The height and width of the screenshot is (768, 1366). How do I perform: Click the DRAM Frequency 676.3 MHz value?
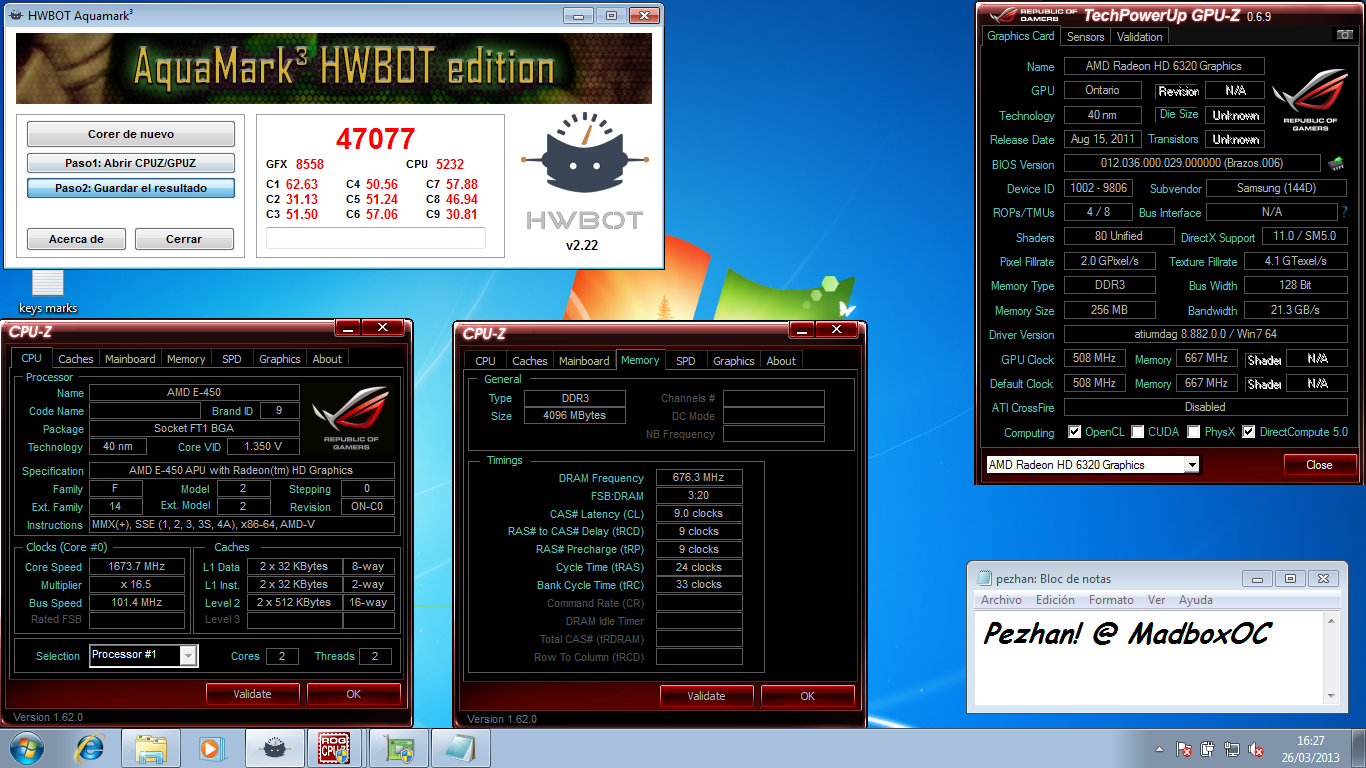click(699, 478)
